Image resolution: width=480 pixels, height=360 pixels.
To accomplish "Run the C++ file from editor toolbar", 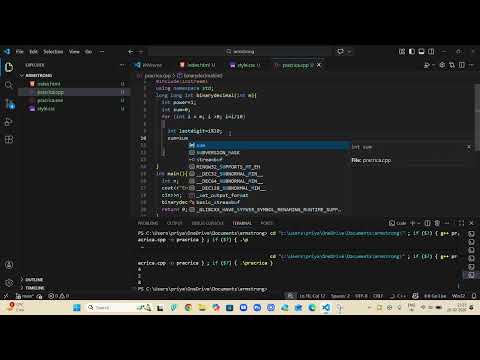I will click(427, 65).
